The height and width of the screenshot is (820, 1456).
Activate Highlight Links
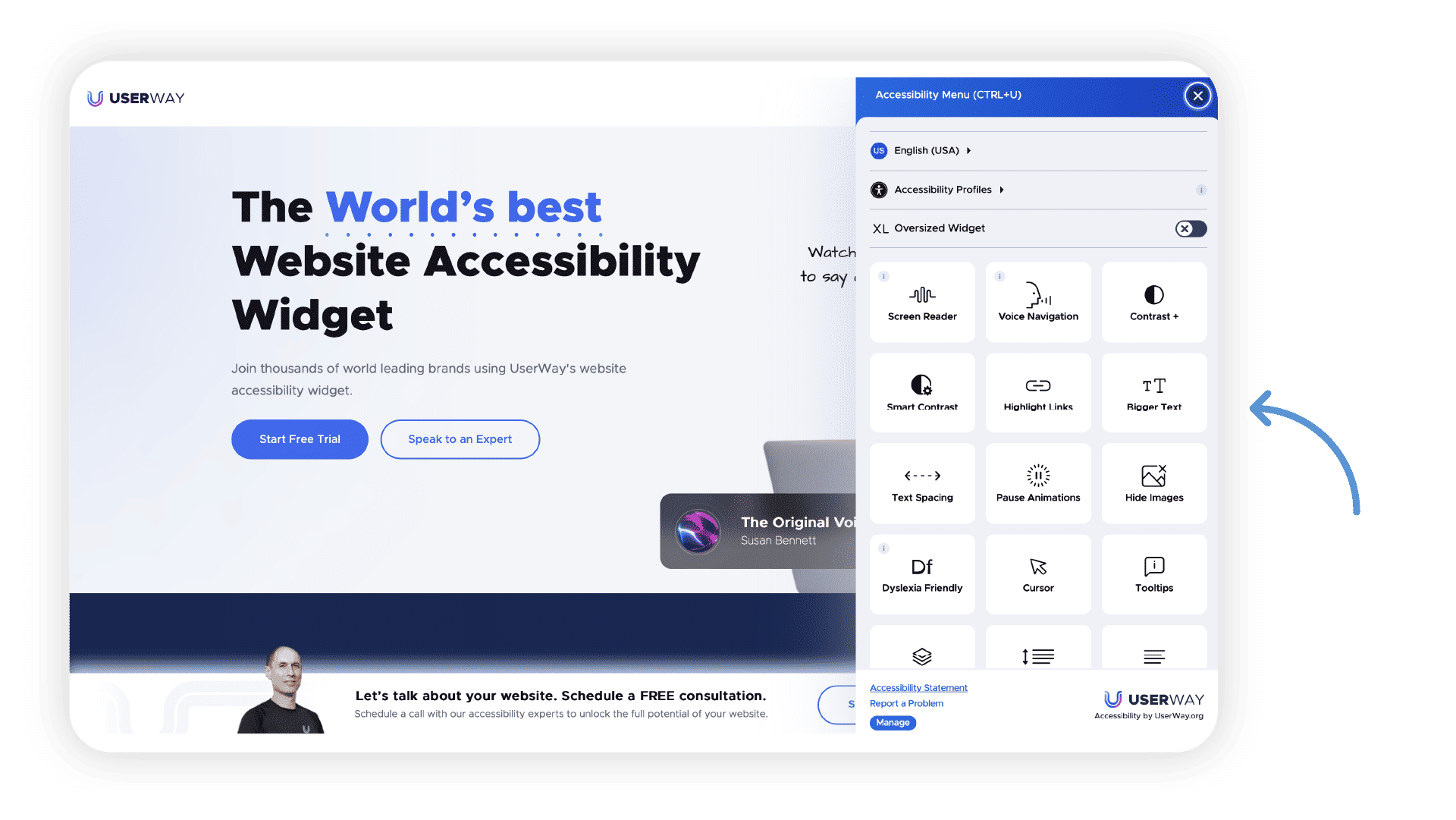click(x=1037, y=392)
